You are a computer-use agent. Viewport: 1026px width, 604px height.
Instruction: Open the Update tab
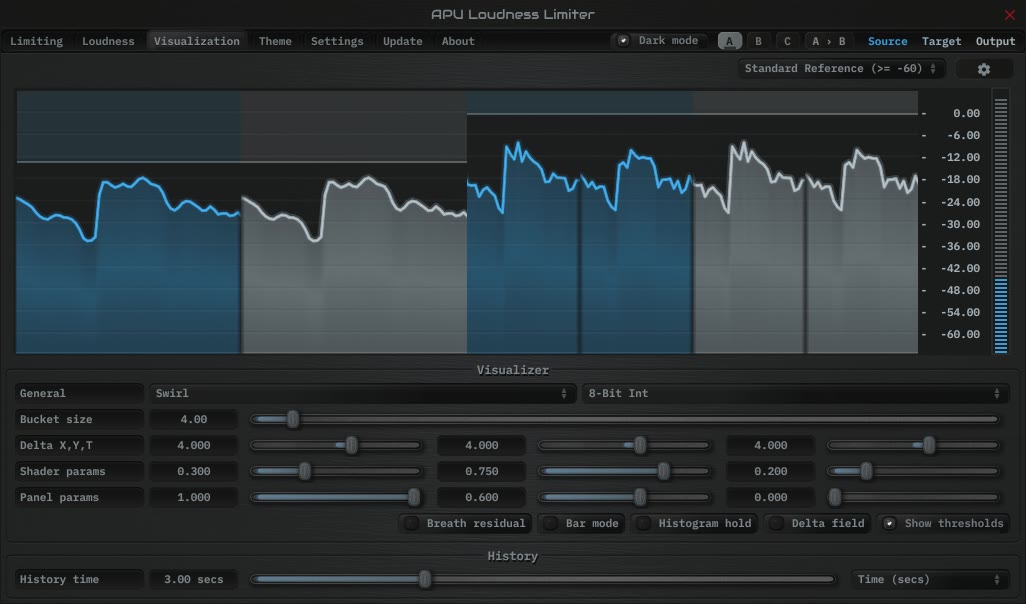point(402,41)
